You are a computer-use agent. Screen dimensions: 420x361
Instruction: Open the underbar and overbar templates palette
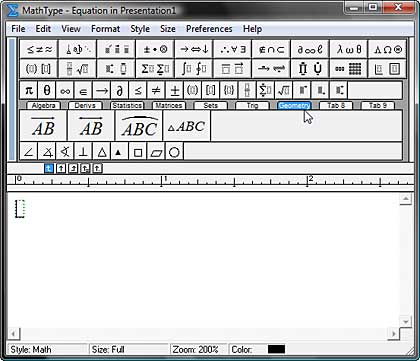click(233, 69)
